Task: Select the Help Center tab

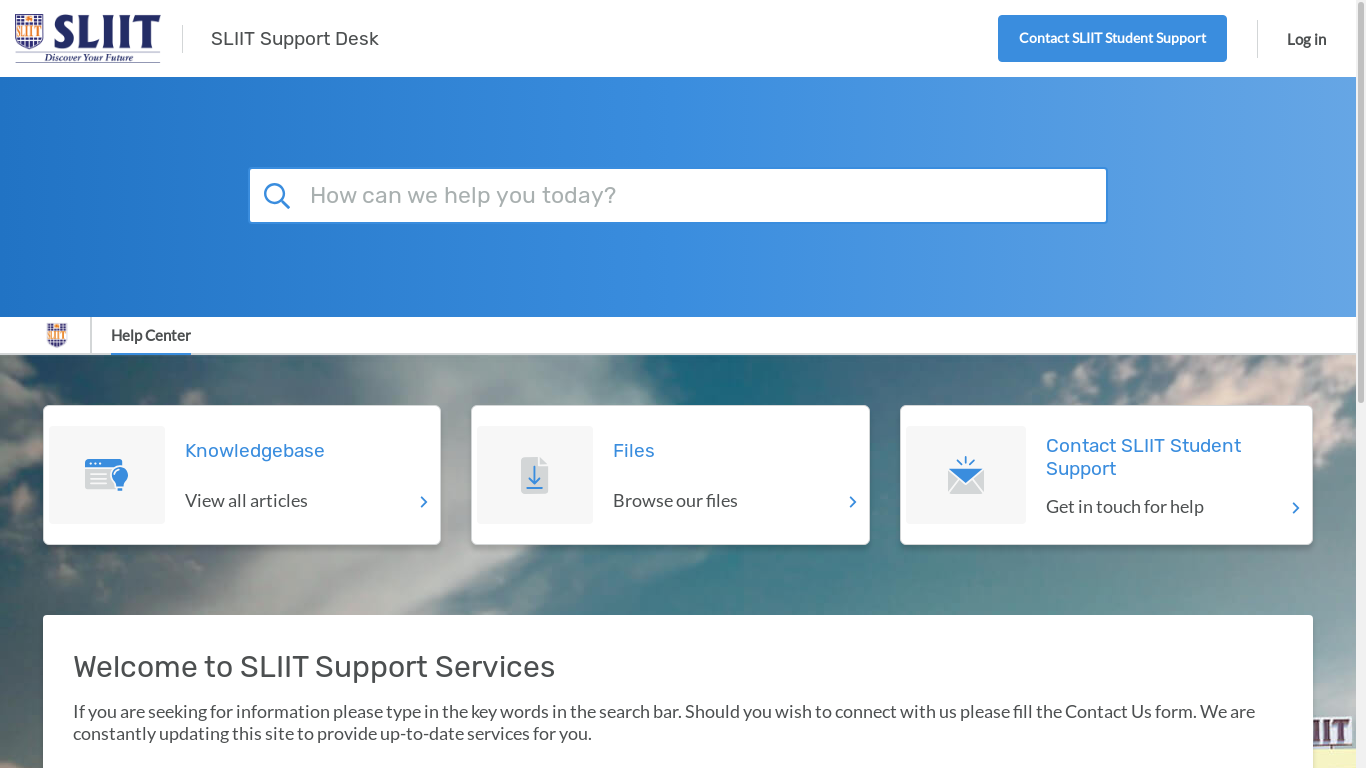Action: [x=151, y=336]
